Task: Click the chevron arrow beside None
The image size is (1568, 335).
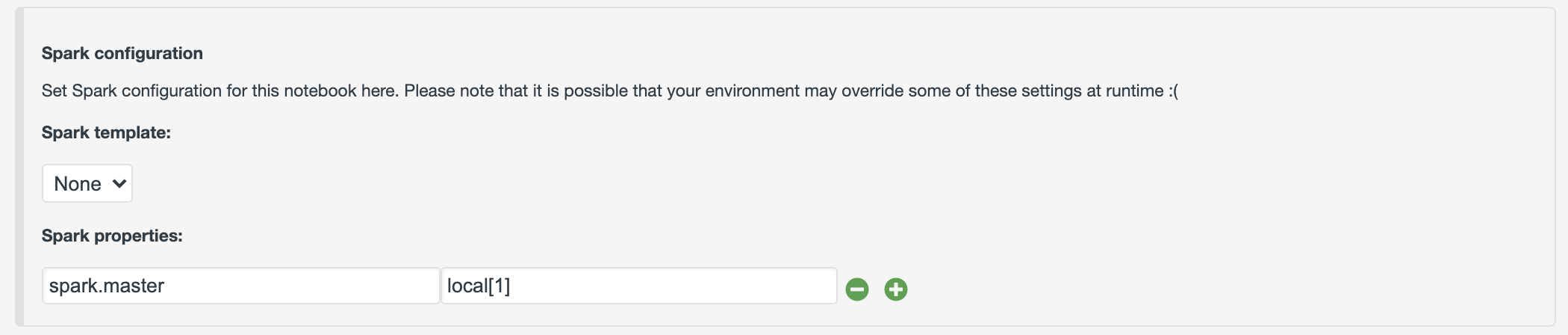Action: [x=119, y=184]
